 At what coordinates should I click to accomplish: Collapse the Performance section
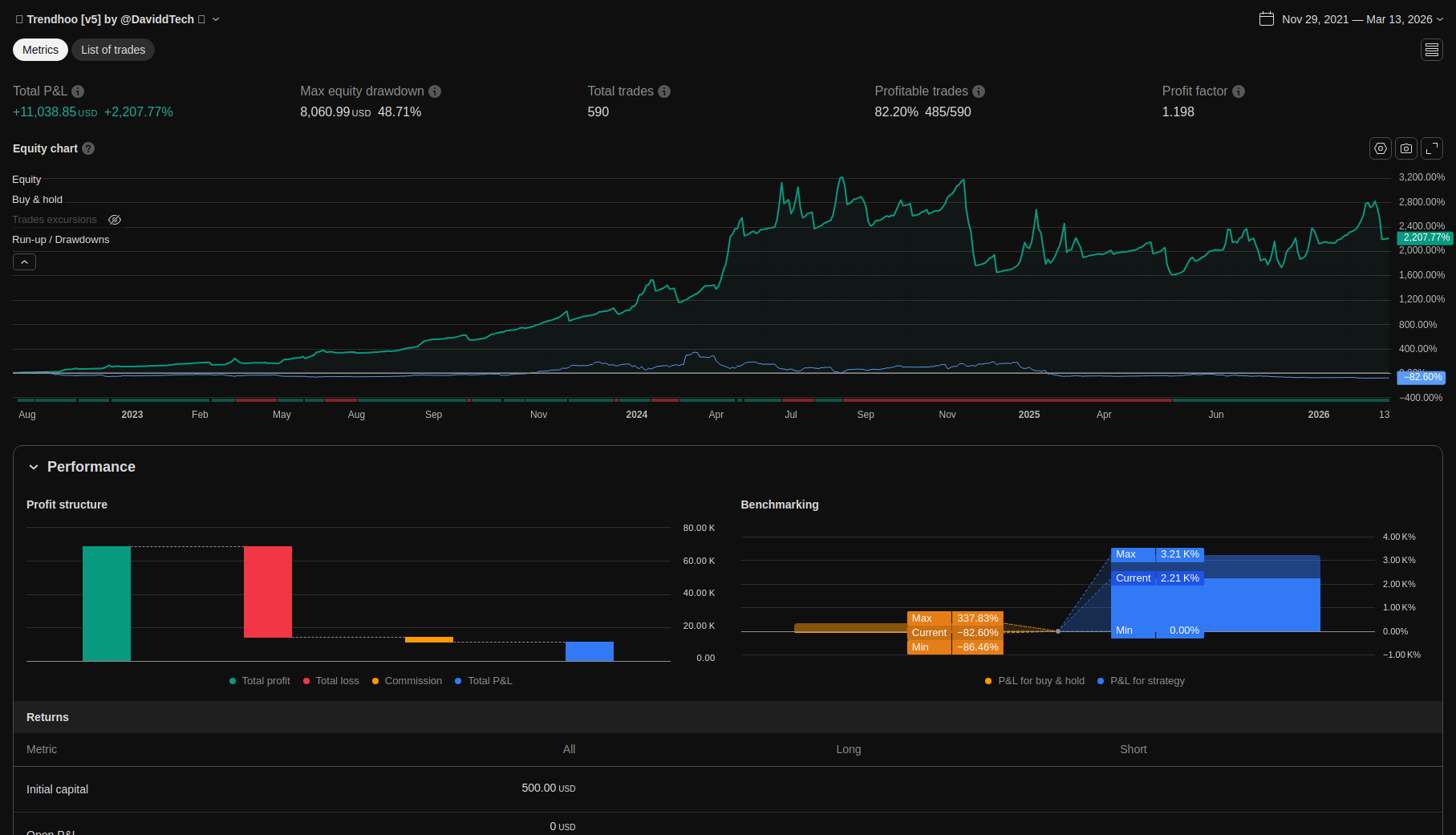tap(34, 467)
